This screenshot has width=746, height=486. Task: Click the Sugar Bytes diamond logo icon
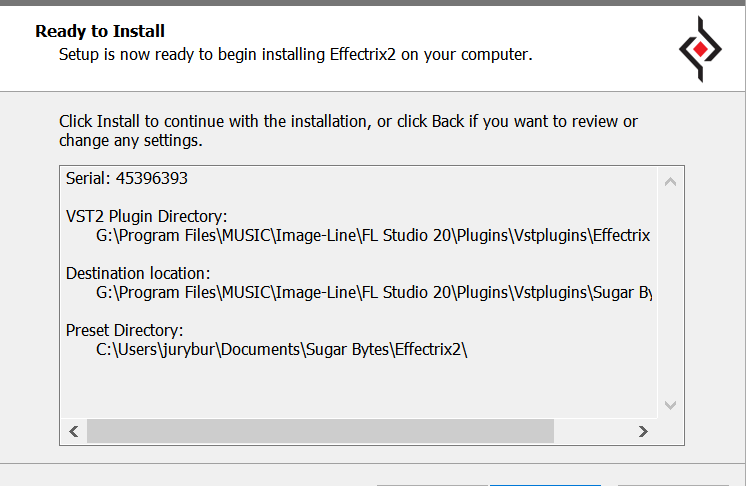(x=699, y=48)
